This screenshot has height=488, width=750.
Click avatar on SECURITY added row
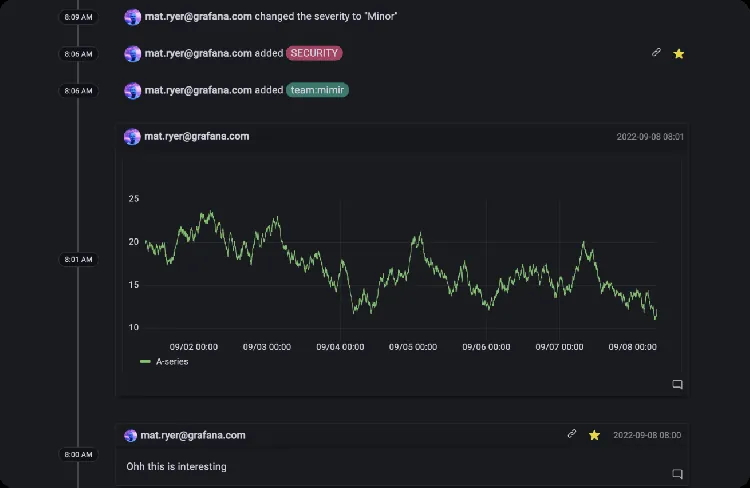tap(132, 54)
